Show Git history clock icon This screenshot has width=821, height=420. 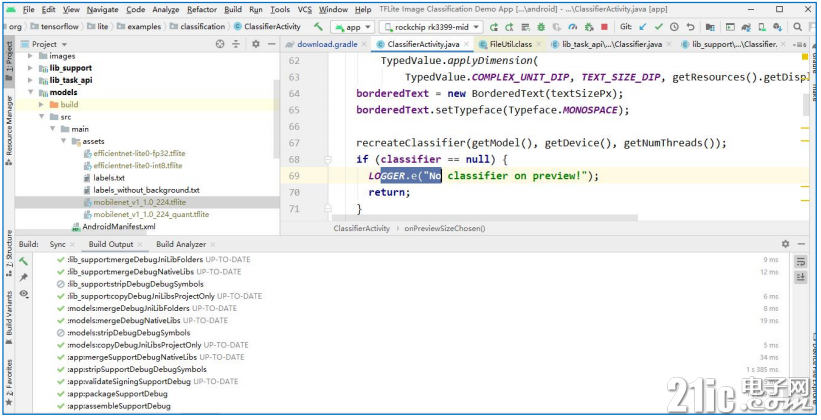(674, 27)
